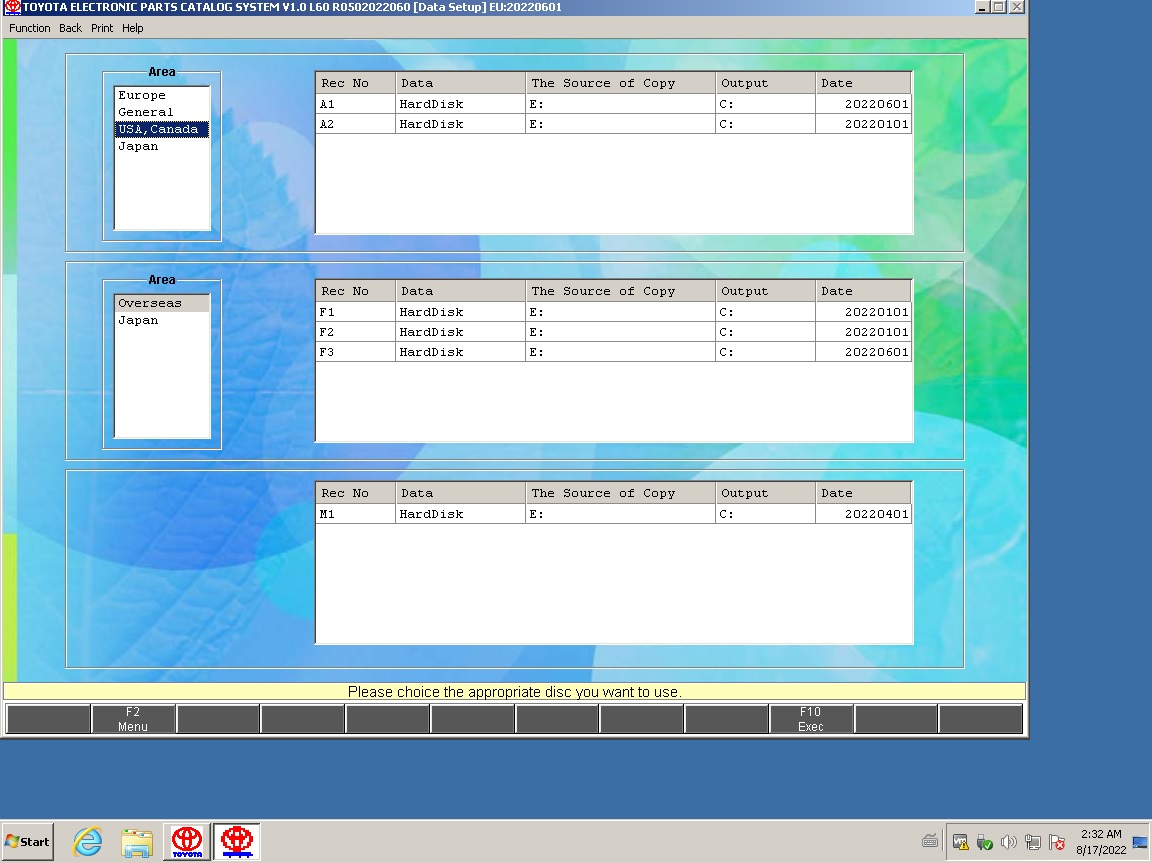
Task: Click the A2 date 20220101 cell
Action: point(863,124)
